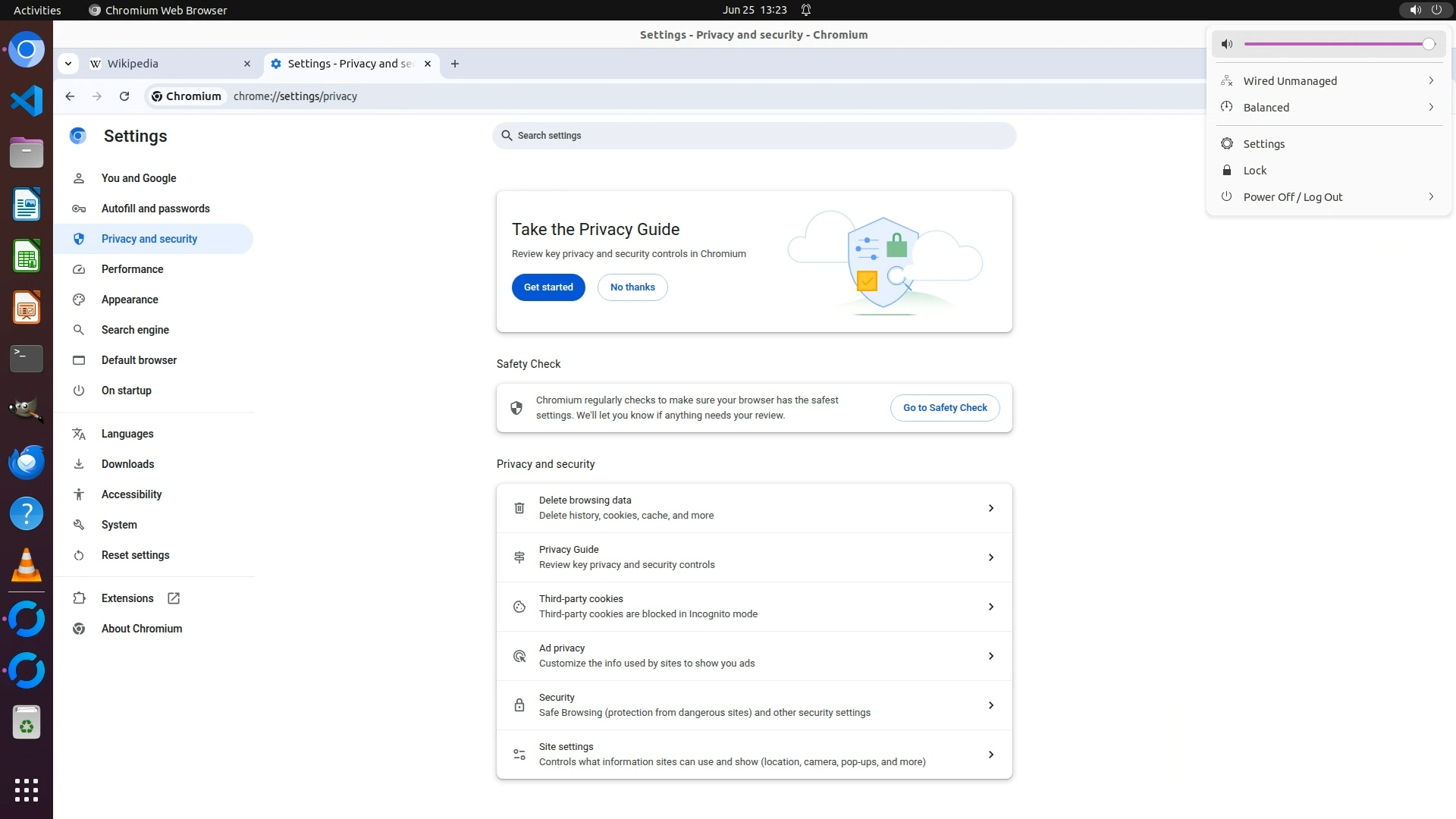This screenshot has width=1456, height=819.
Task: Click the lock icon next to Security
Action: pyautogui.click(x=519, y=705)
